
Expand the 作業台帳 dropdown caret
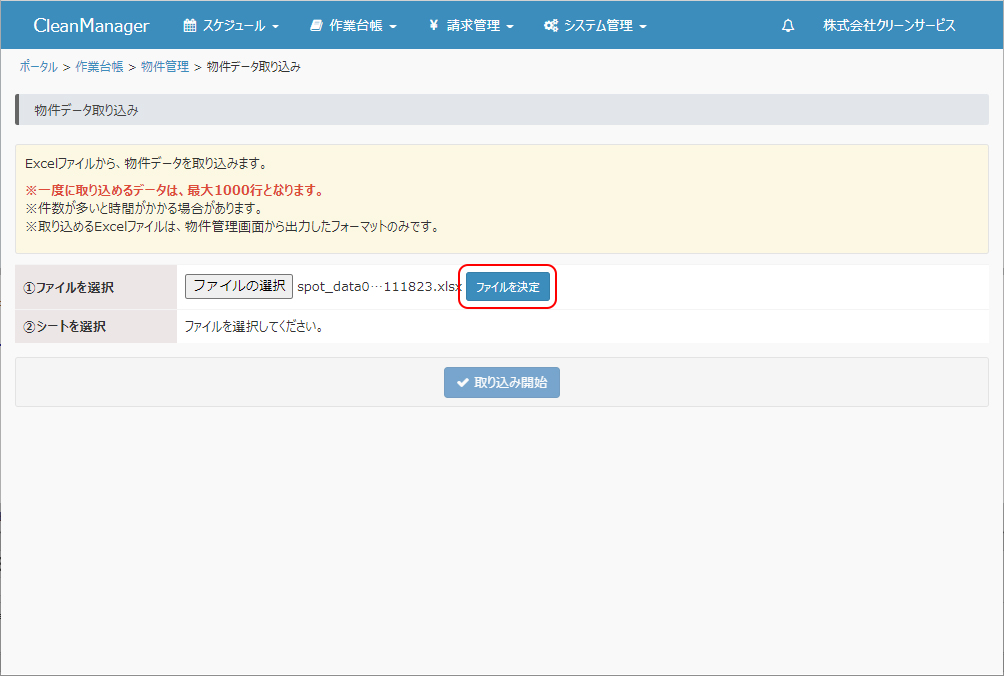click(x=393, y=27)
